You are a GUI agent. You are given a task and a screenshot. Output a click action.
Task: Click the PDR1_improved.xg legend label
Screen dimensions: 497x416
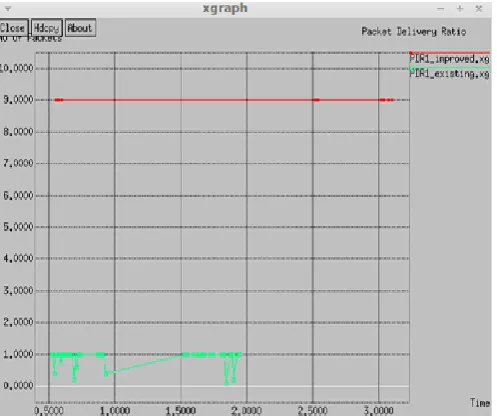[449, 59]
